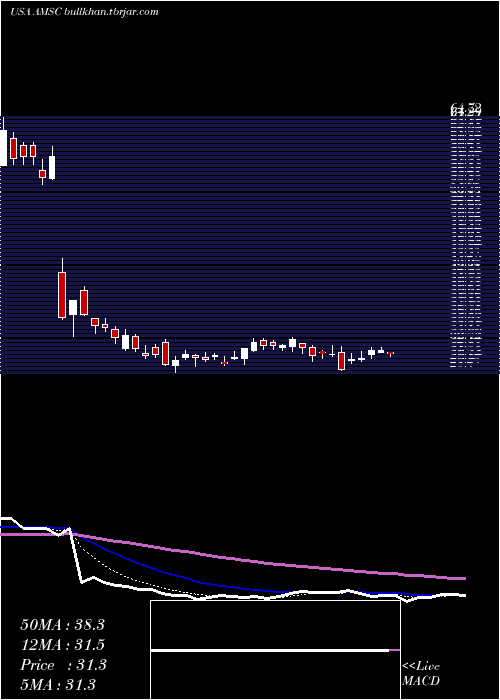Click the 12MA : 31.5 value
The height and width of the screenshot is (700, 500).
click(x=62, y=645)
